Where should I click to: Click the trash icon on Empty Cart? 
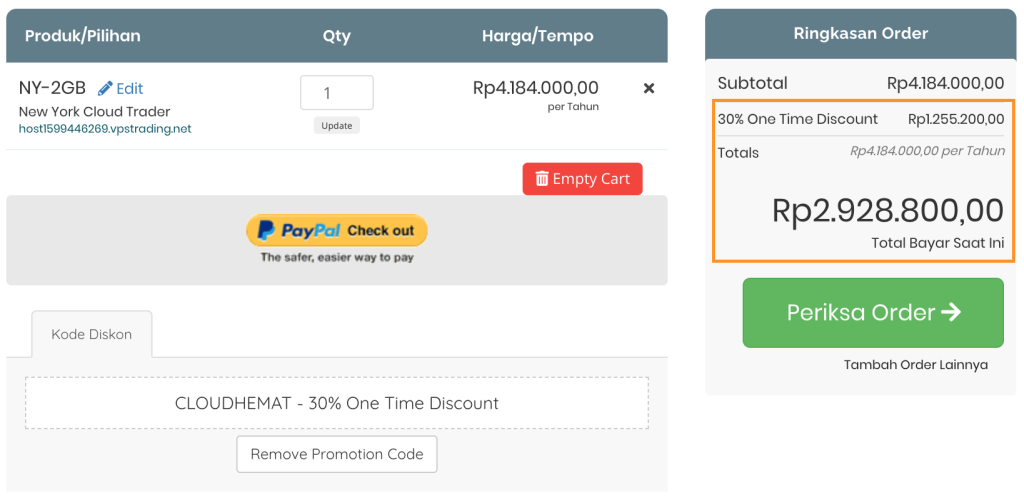[x=542, y=179]
